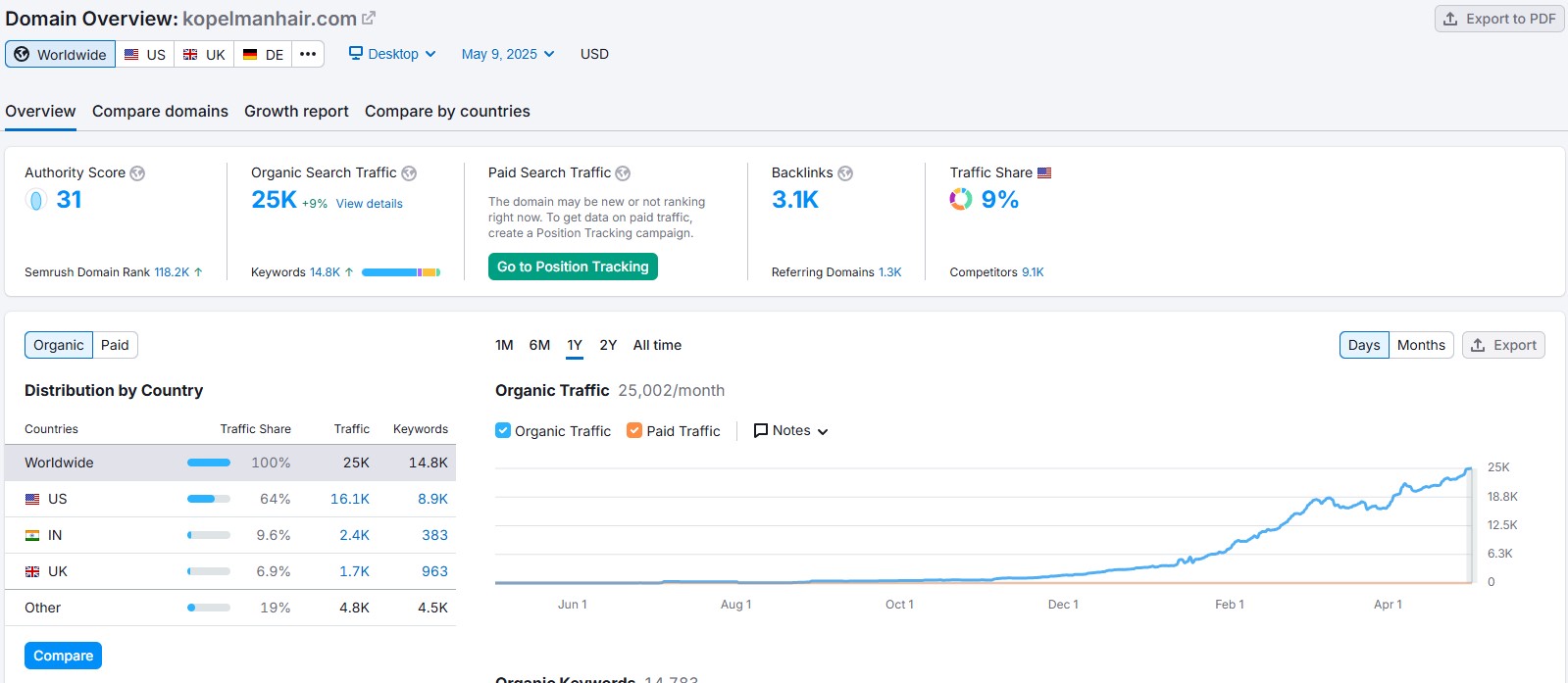Viewport: 1568px width, 683px height.
Task: Set chart range to 2Y
Action: (608, 345)
